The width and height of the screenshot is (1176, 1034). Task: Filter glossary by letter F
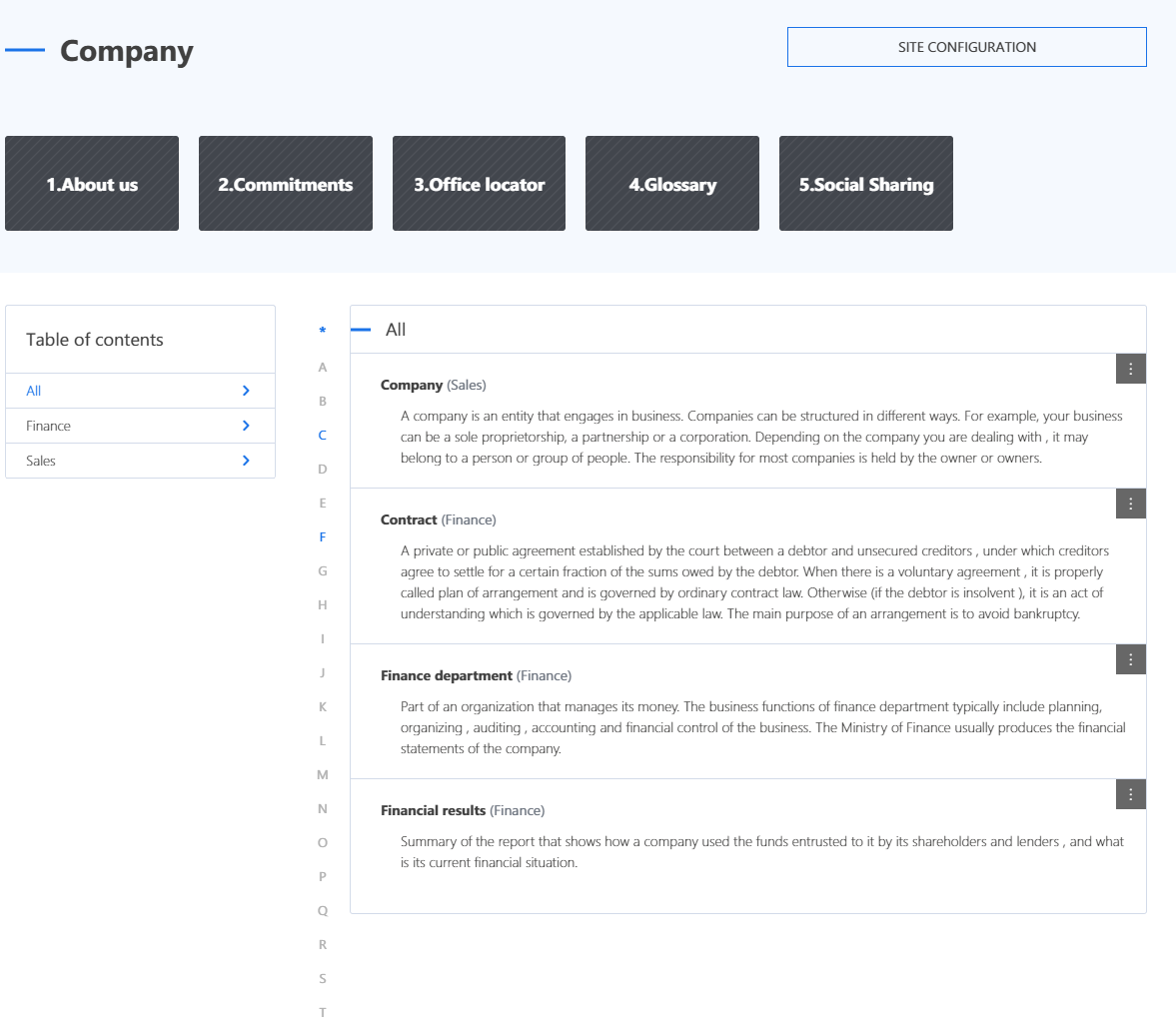click(x=323, y=536)
